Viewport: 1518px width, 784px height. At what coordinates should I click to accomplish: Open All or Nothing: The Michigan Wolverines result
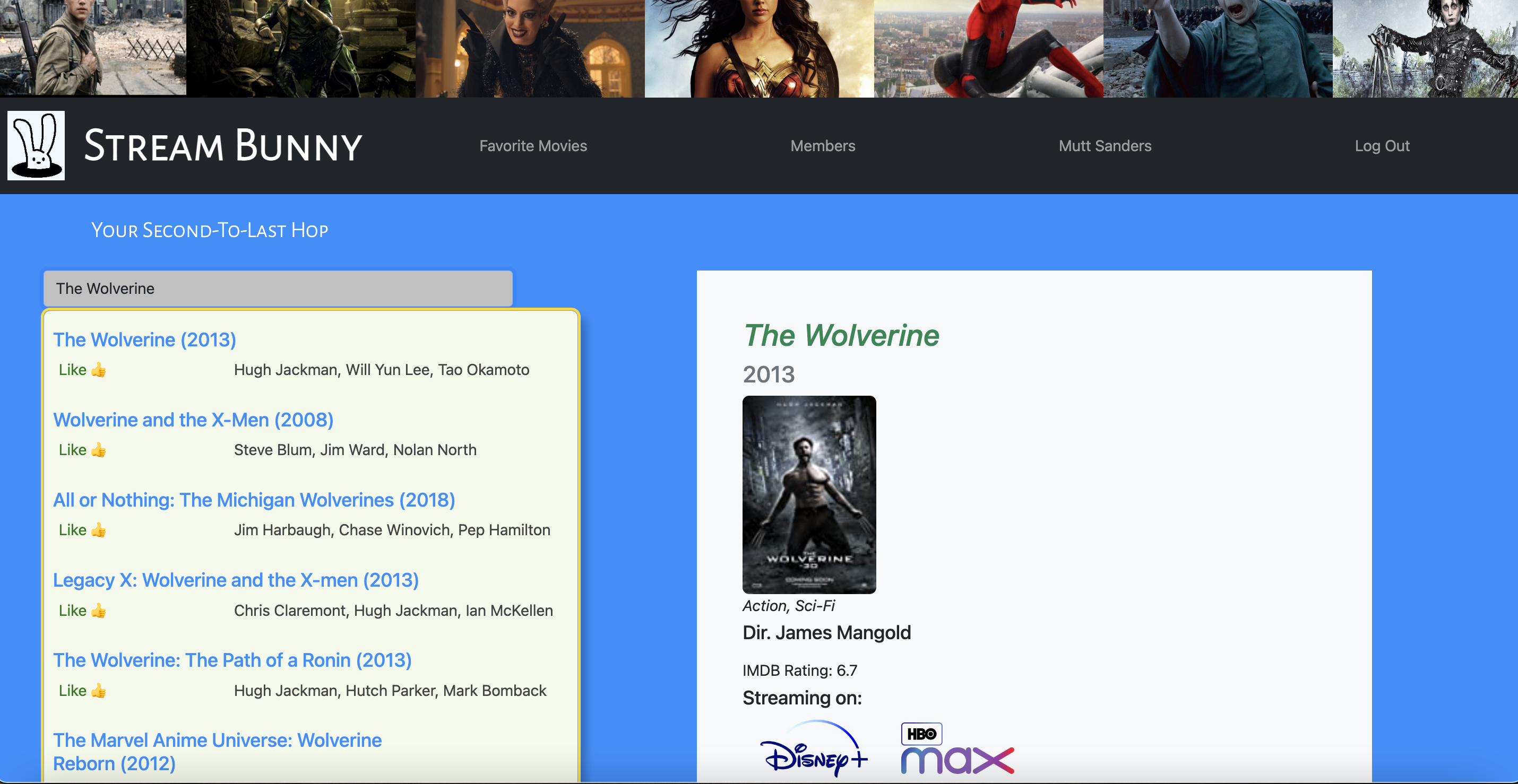(254, 500)
